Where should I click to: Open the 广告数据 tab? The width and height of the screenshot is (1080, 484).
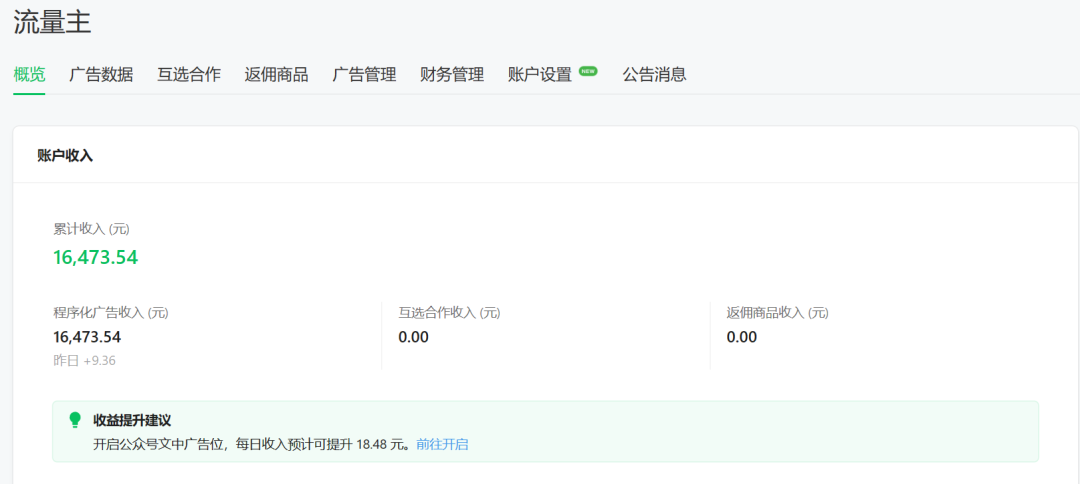(101, 75)
